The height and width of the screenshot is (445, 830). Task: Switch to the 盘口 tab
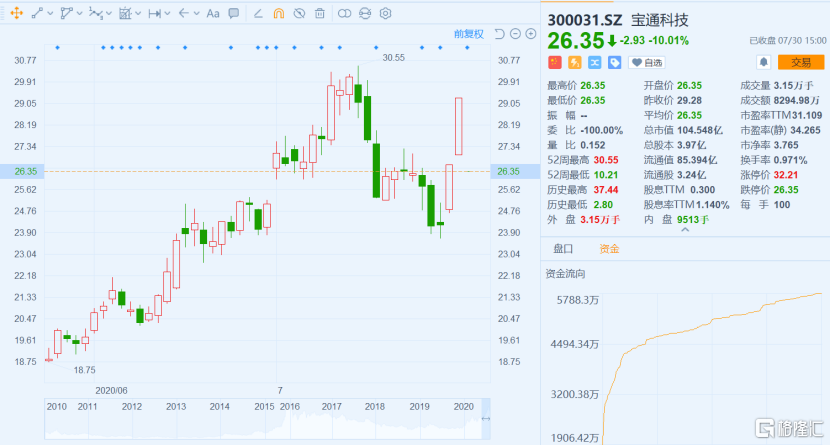pos(563,249)
